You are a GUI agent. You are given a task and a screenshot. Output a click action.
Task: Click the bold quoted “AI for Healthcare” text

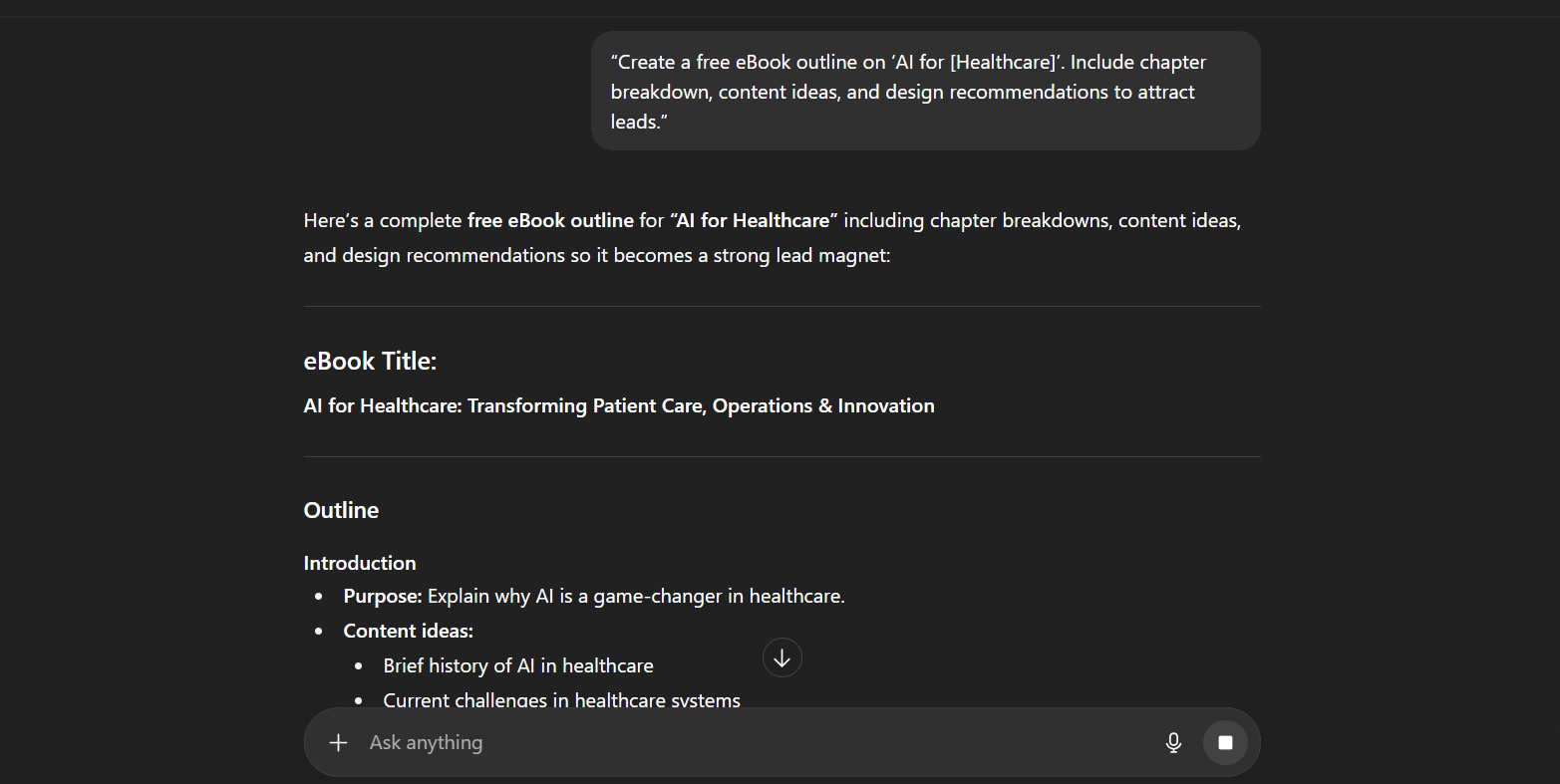click(754, 220)
